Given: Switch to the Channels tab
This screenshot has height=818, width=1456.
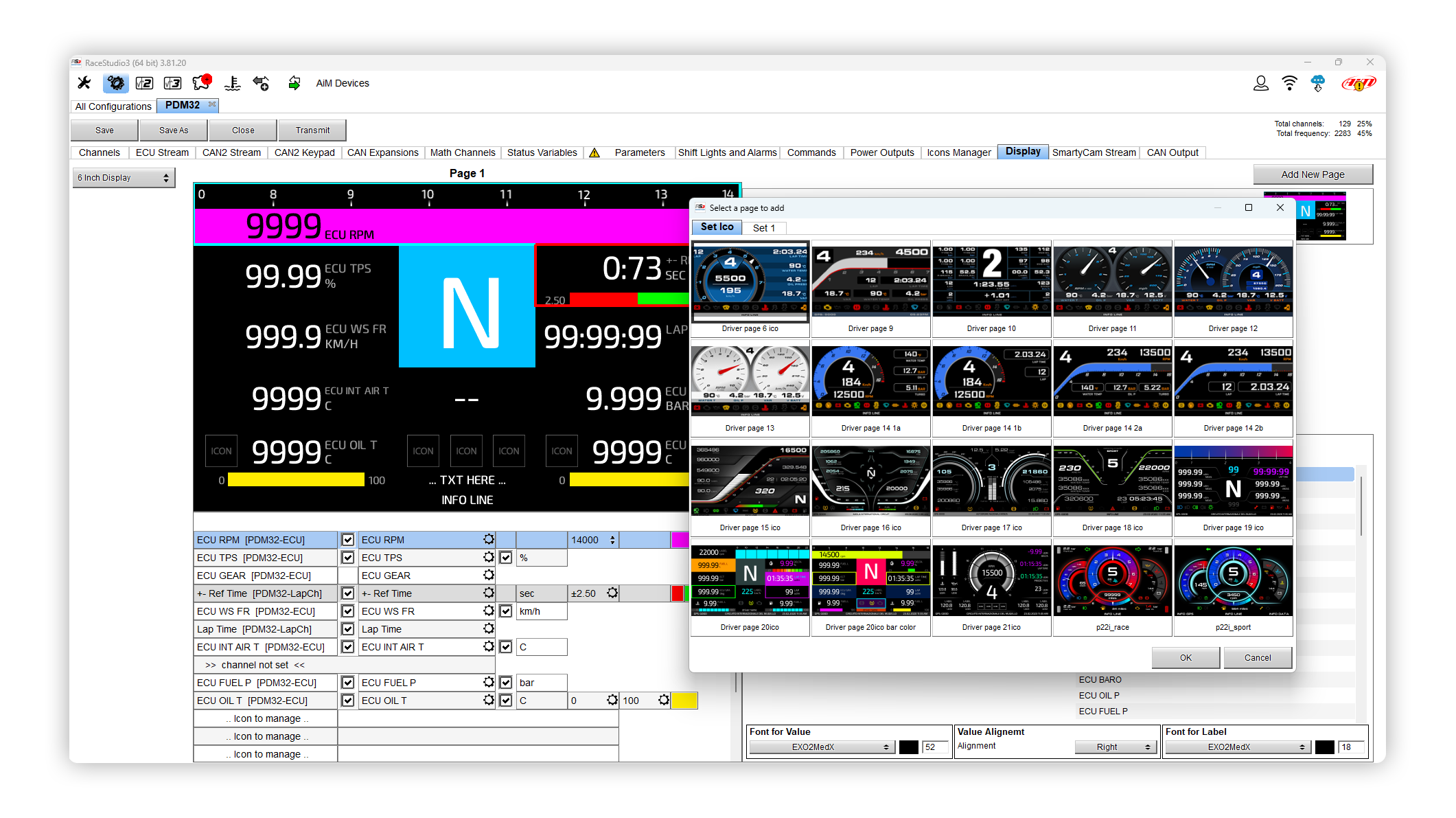Looking at the screenshot, I should (100, 152).
